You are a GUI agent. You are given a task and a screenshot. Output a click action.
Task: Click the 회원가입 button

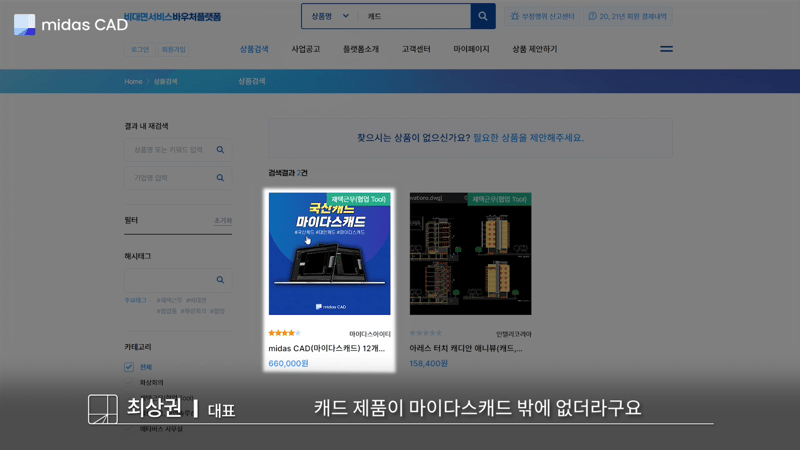click(173, 49)
